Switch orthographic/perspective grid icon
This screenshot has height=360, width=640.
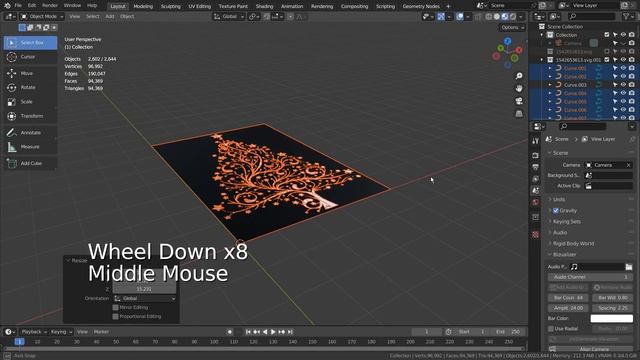click(x=519, y=114)
